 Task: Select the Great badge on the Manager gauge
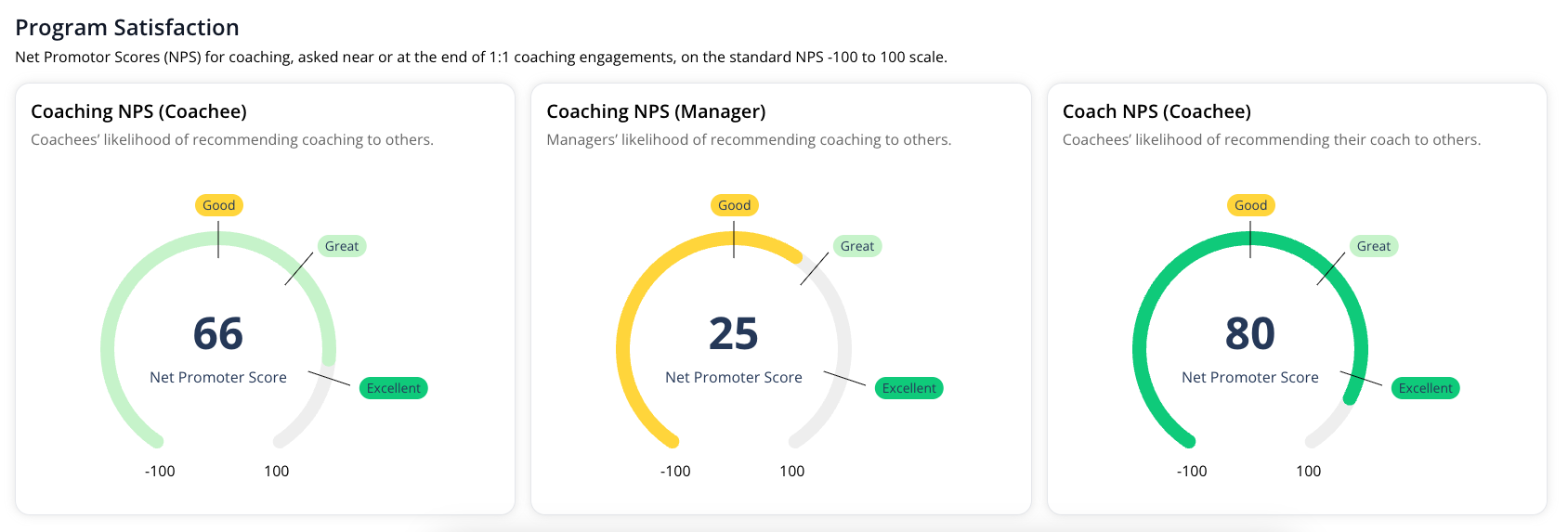click(x=857, y=246)
